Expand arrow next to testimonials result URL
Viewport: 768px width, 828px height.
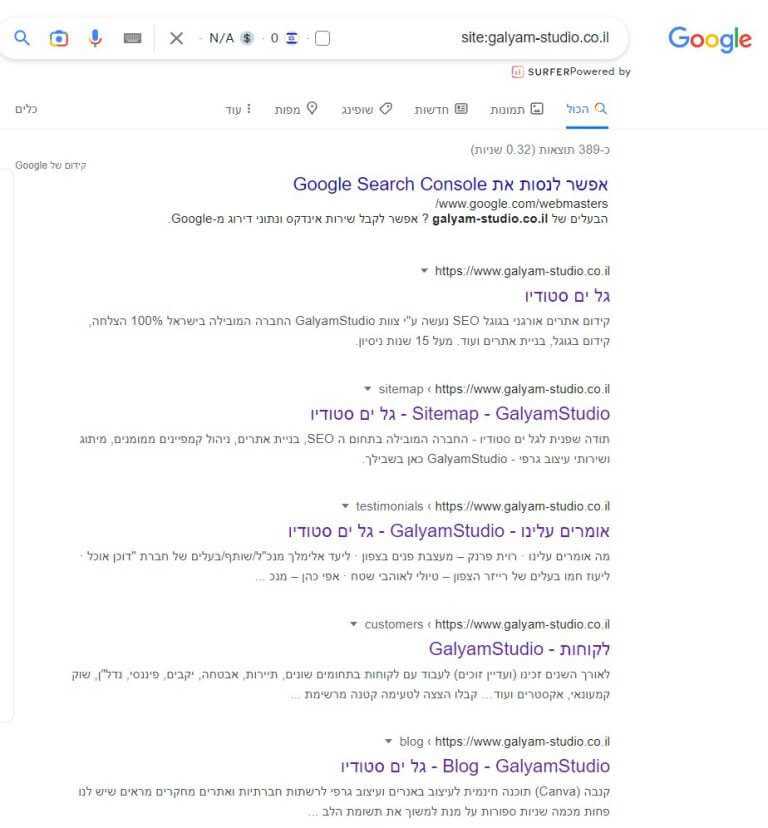click(x=345, y=506)
